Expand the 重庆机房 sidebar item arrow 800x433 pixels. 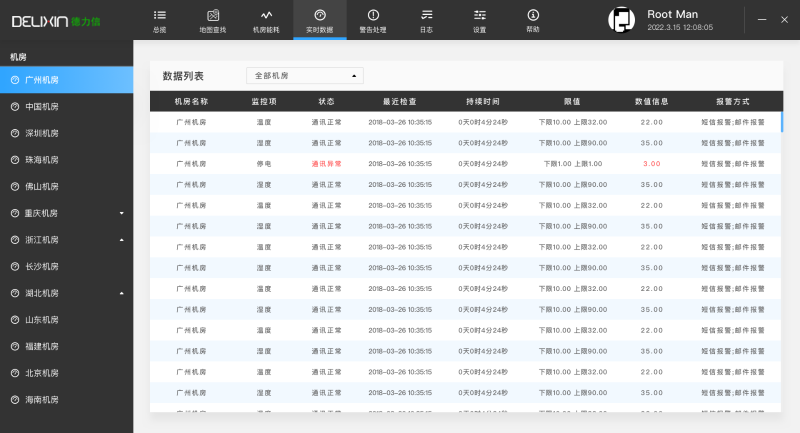tap(121, 213)
